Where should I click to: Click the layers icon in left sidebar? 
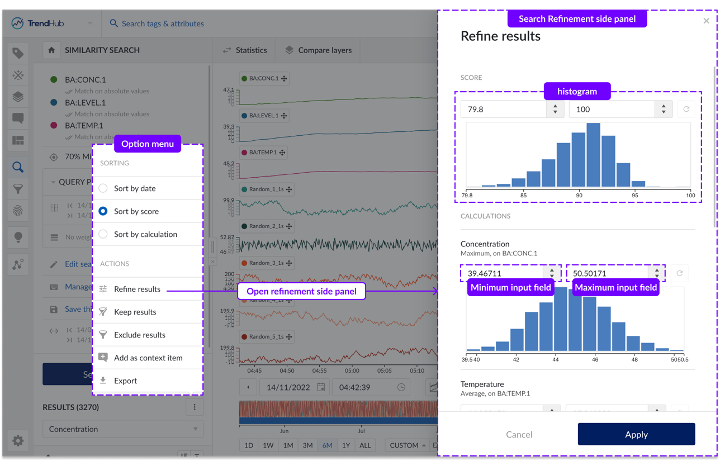[18, 97]
